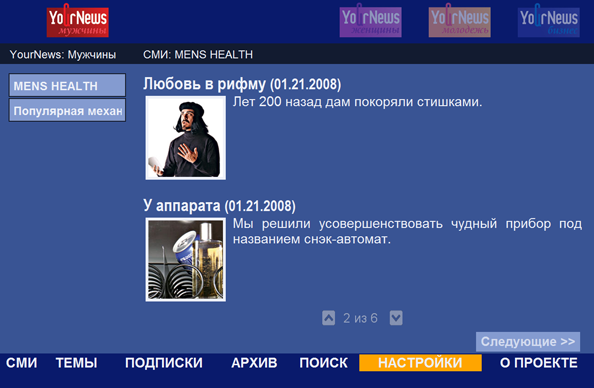Screen dimensions: 594x388
Task: Open the ТЕМЫ menu item
Action: (77, 363)
